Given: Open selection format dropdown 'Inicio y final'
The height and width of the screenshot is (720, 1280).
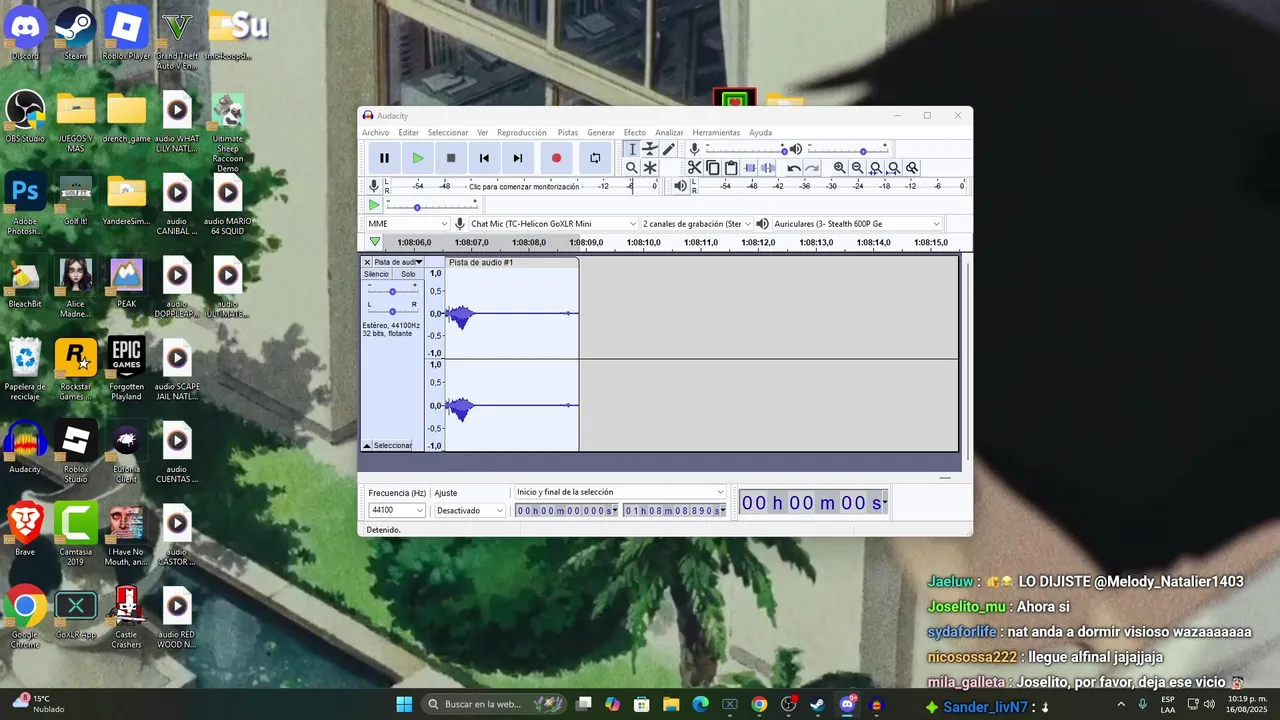Looking at the screenshot, I should coord(620,492).
